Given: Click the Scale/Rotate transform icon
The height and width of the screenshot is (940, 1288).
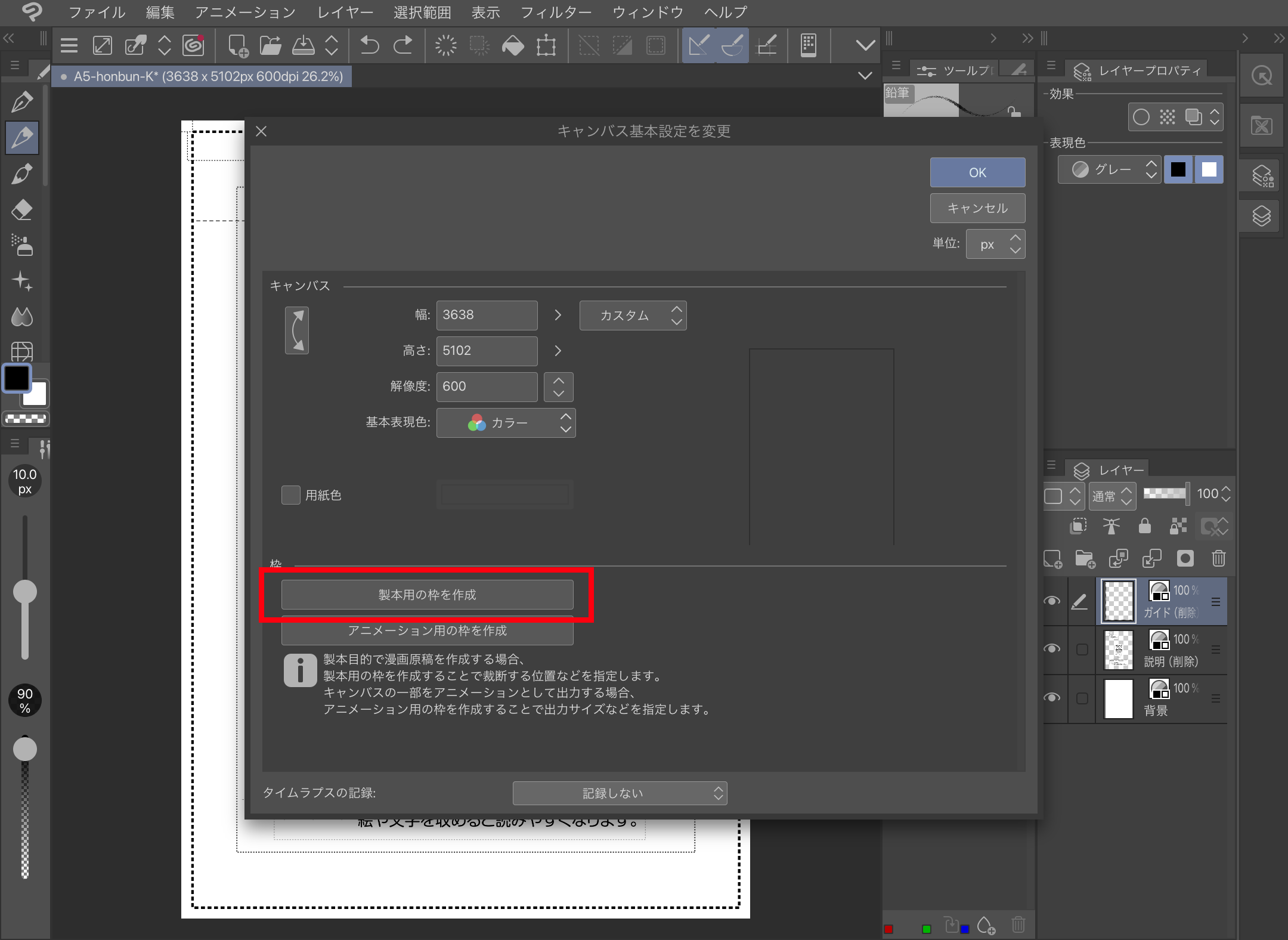Looking at the screenshot, I should click(x=546, y=45).
